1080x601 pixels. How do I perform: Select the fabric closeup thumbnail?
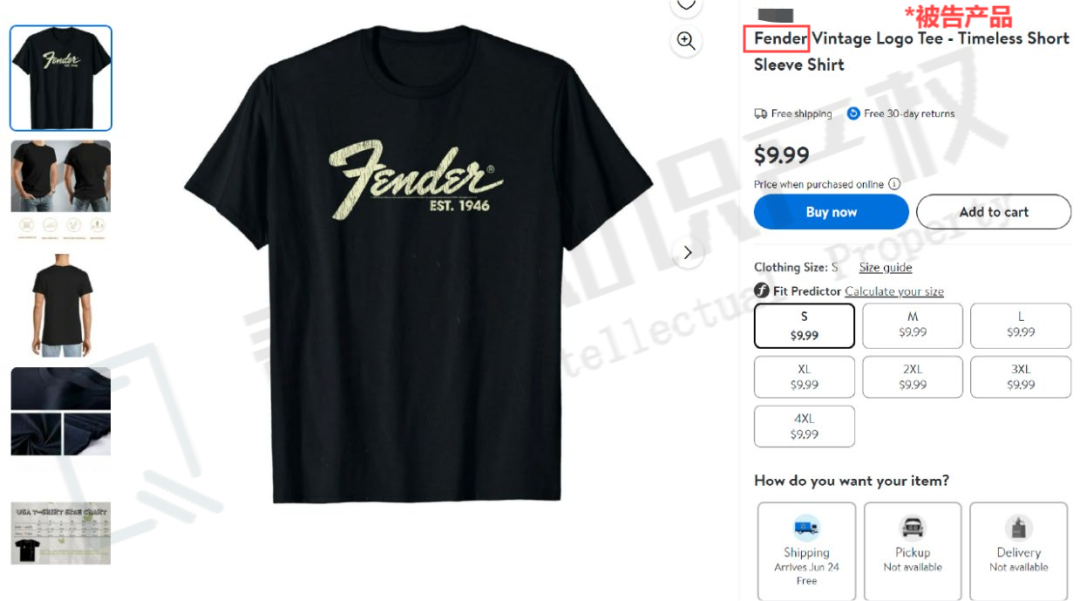(61, 411)
